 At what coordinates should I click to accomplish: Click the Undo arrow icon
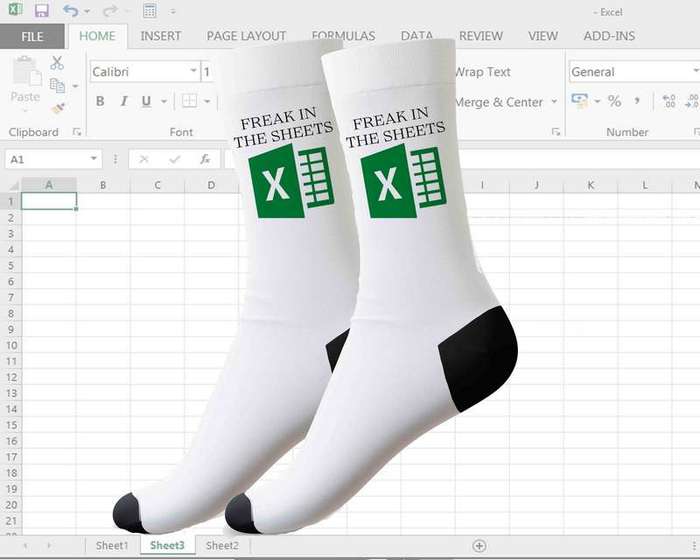[x=71, y=10]
